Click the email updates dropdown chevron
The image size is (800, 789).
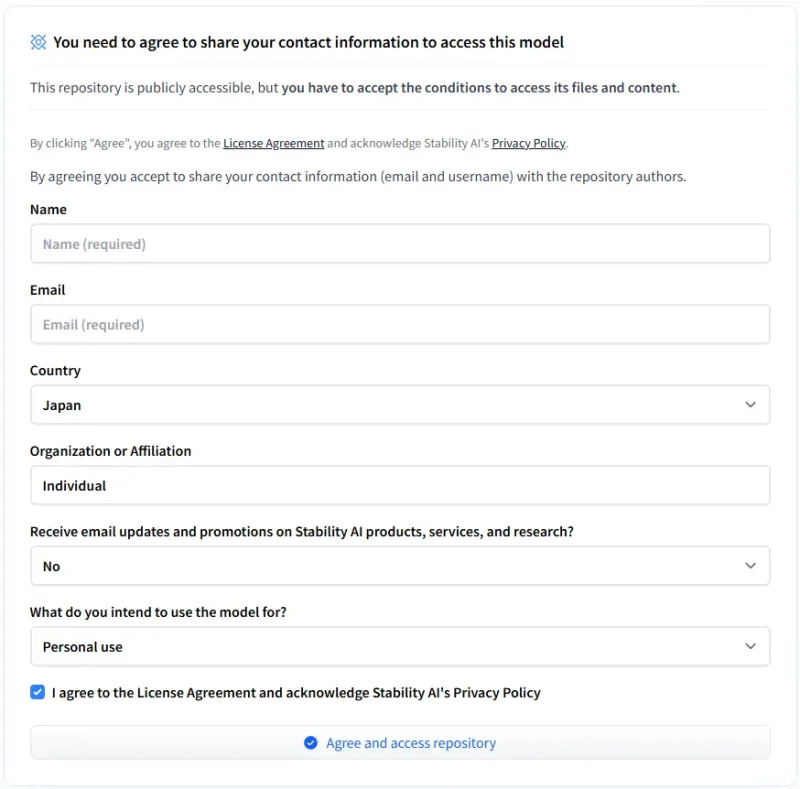[x=750, y=565]
